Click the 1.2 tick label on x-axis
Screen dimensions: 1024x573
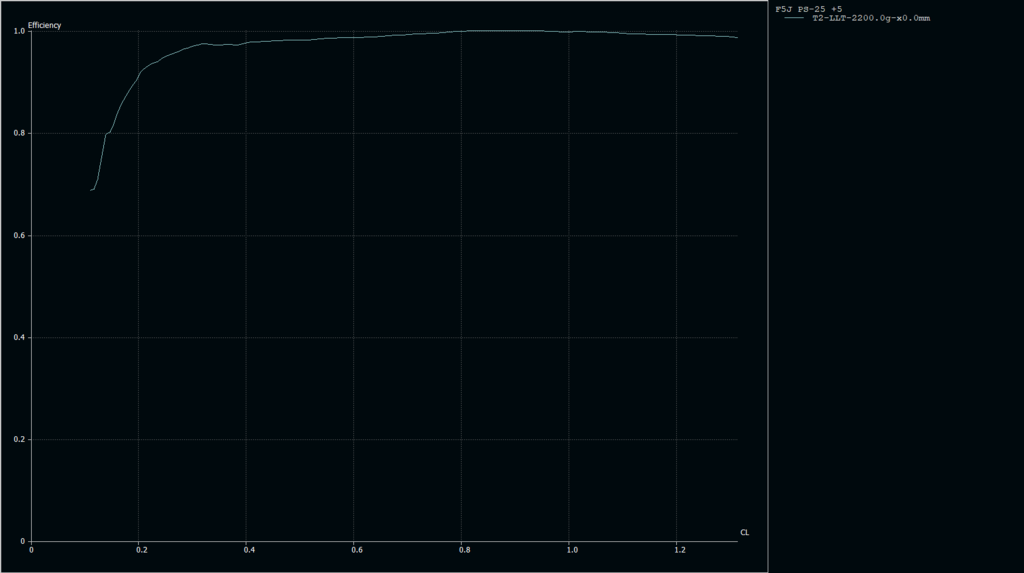(679, 550)
